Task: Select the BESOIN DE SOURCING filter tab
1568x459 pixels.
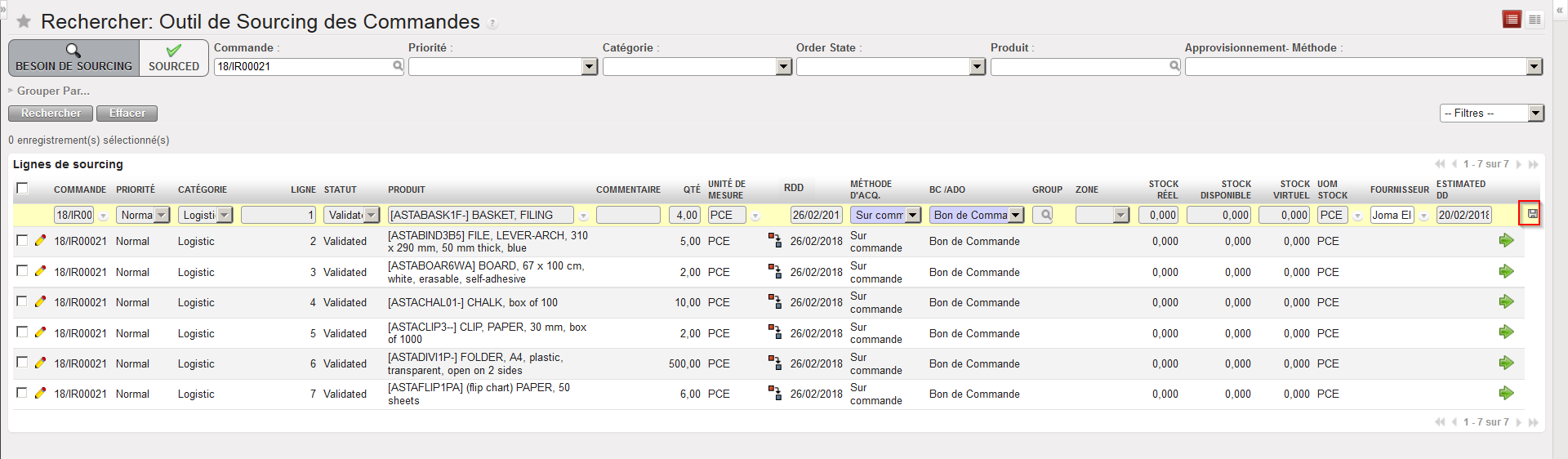Action: 73,58
